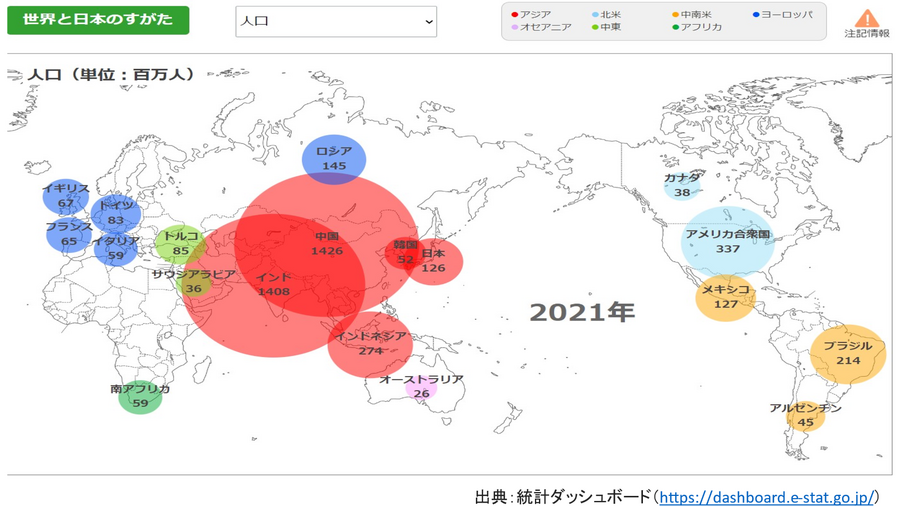Click the 中南米 orange legend dot

(675, 14)
